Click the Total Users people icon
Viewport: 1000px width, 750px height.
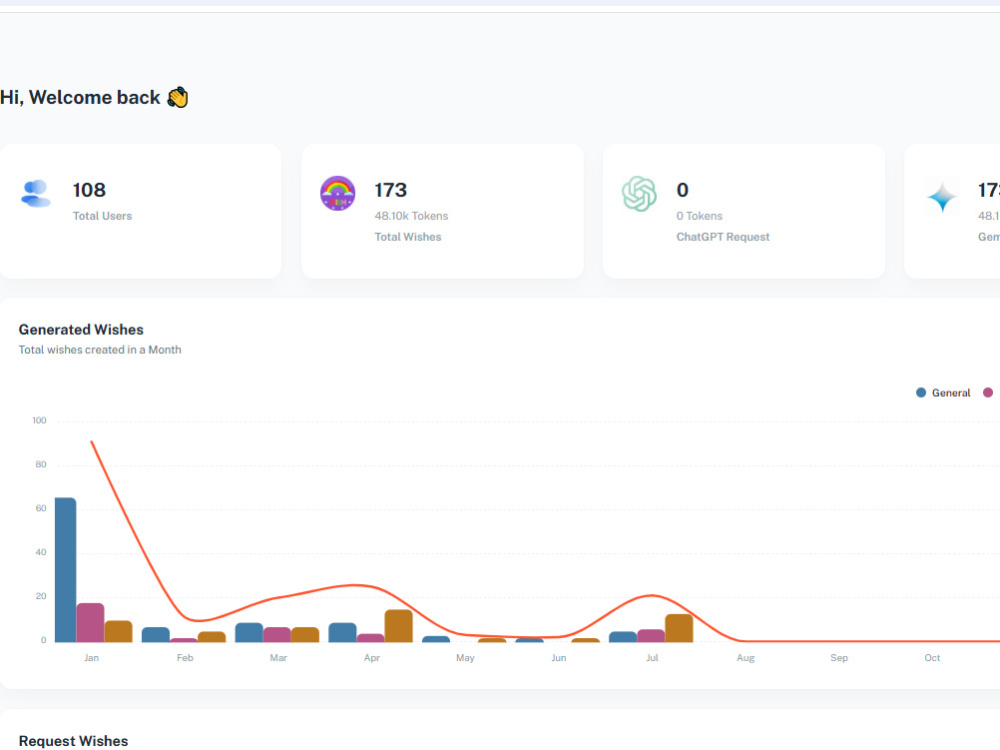click(x=36, y=194)
